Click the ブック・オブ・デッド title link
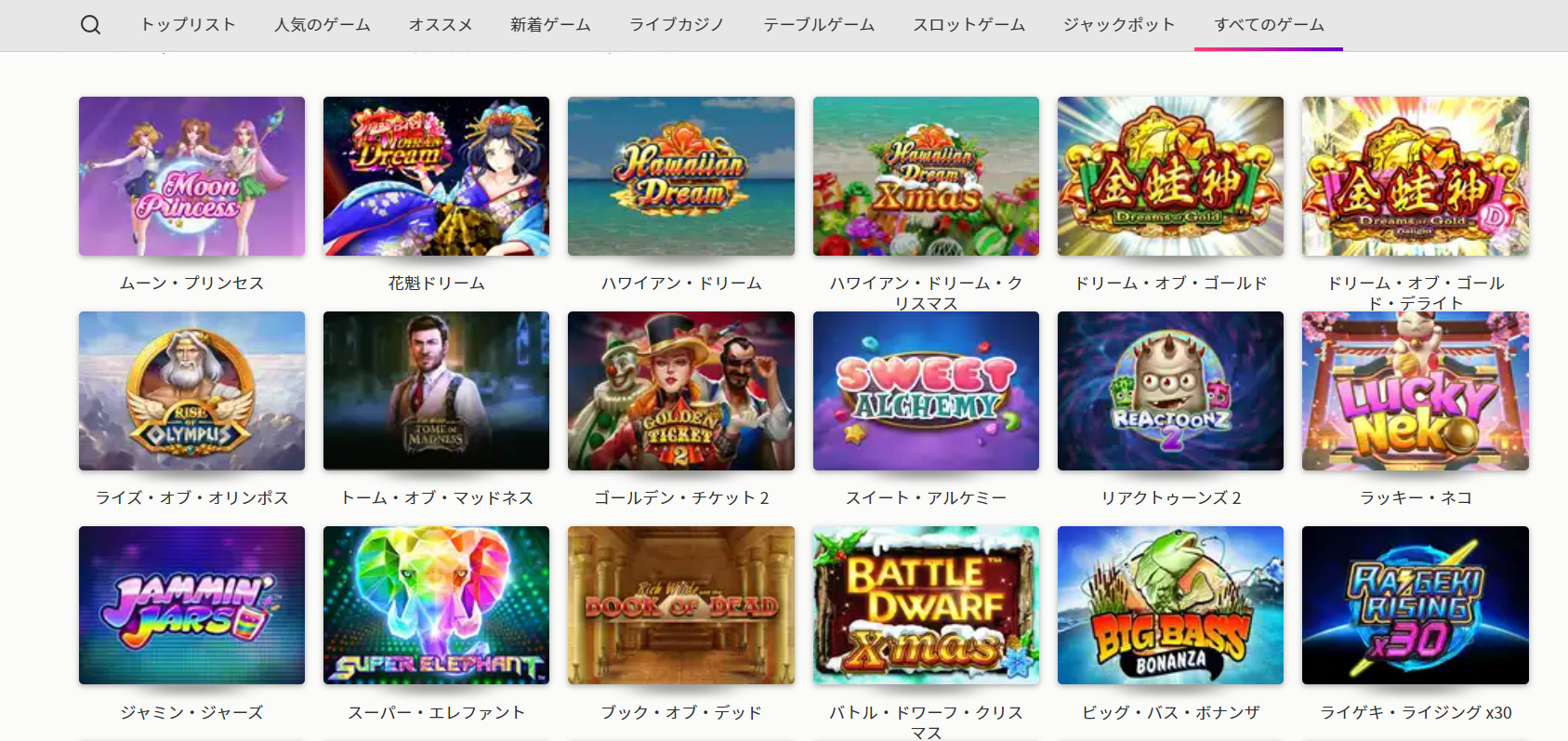Screen dimensions: 1568x741 (681, 713)
